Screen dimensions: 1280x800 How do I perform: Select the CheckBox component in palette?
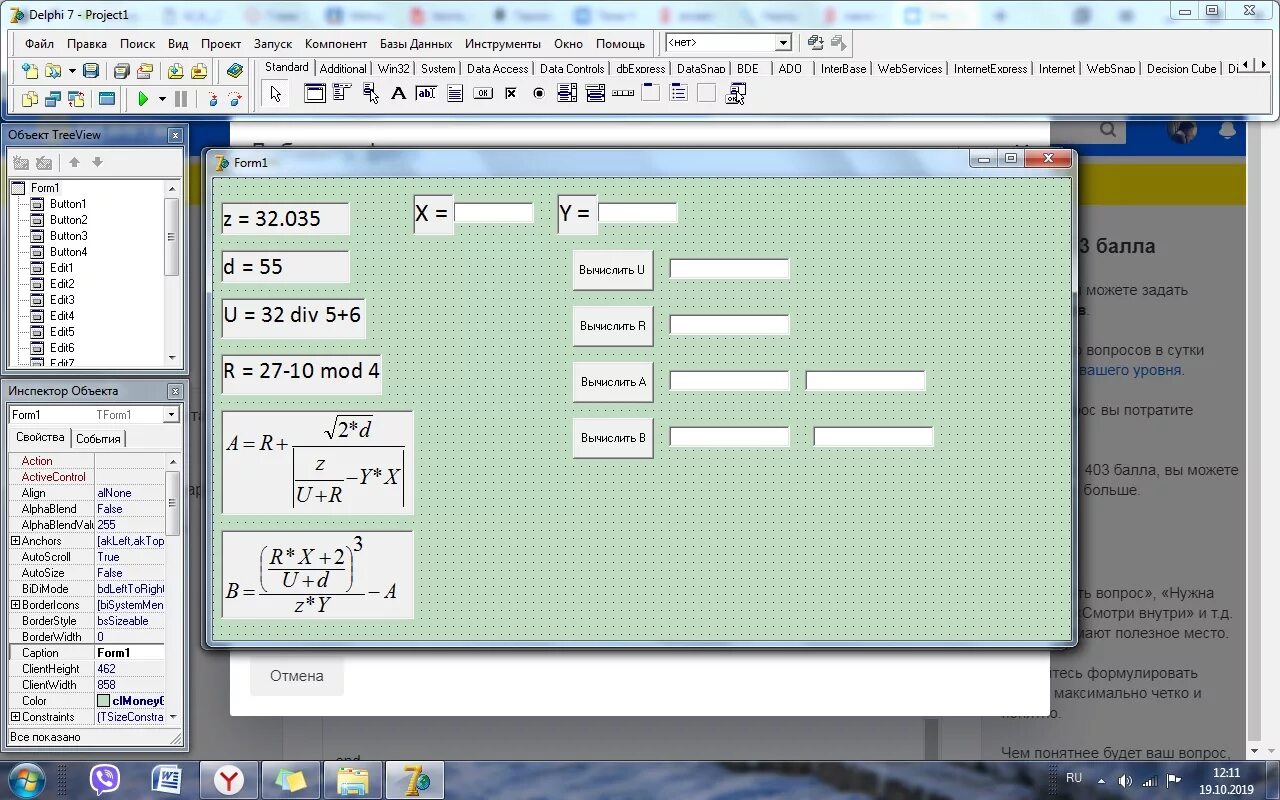point(511,93)
